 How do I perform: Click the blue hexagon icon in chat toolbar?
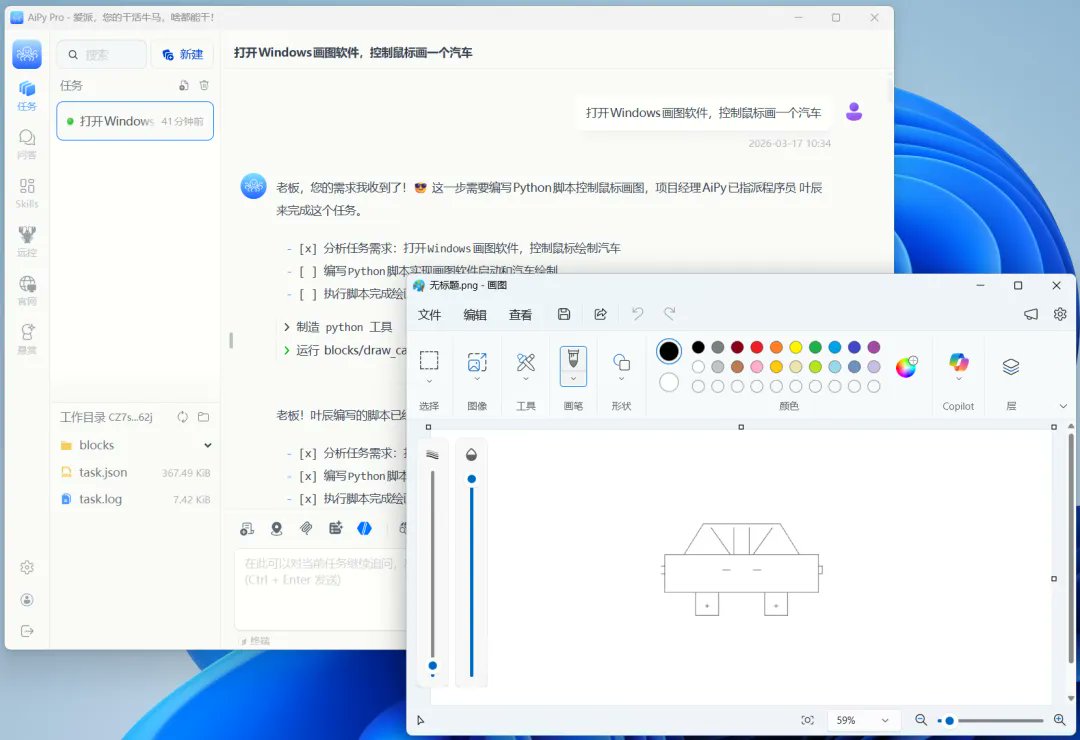[364, 528]
